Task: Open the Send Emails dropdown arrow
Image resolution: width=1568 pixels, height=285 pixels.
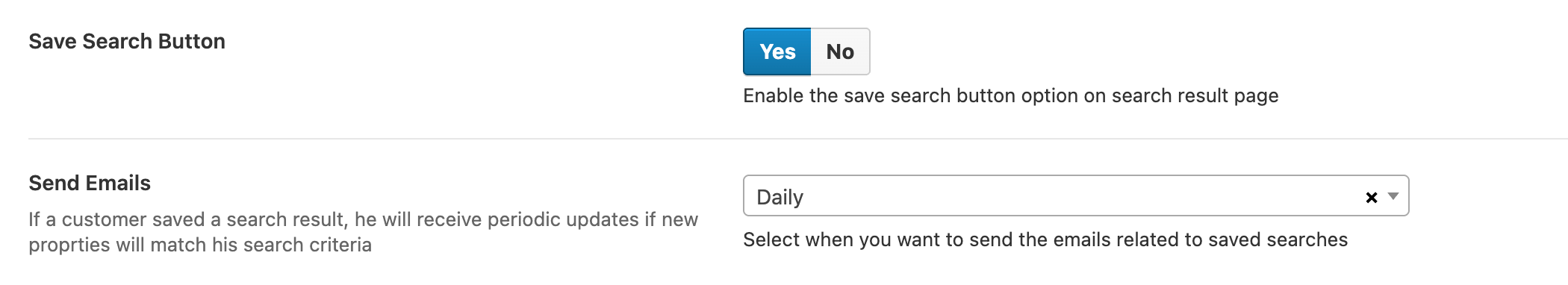Action: pos(1393,196)
